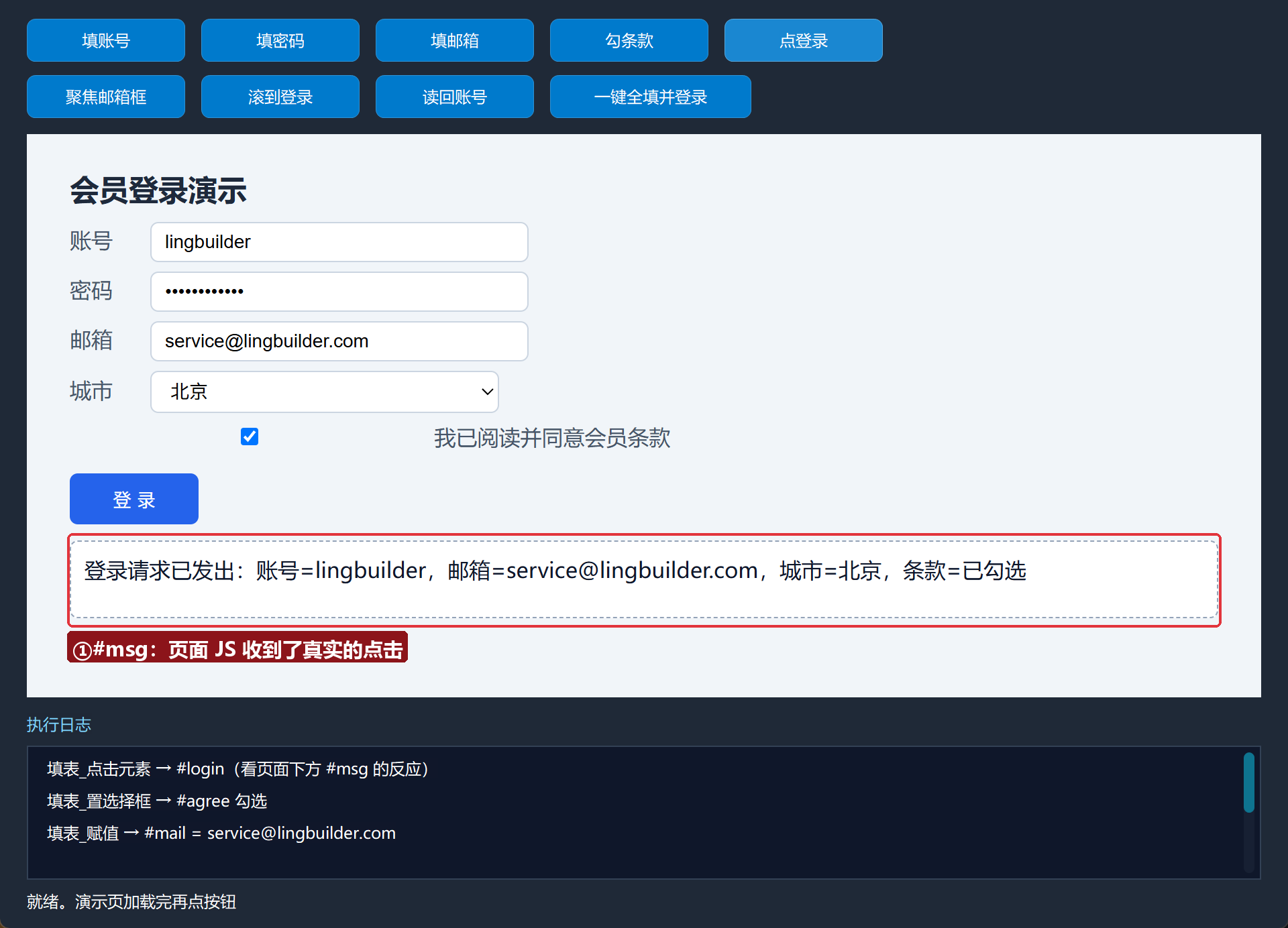Select the 填邮箱 button
The width and height of the screenshot is (1288, 928).
pos(455,40)
